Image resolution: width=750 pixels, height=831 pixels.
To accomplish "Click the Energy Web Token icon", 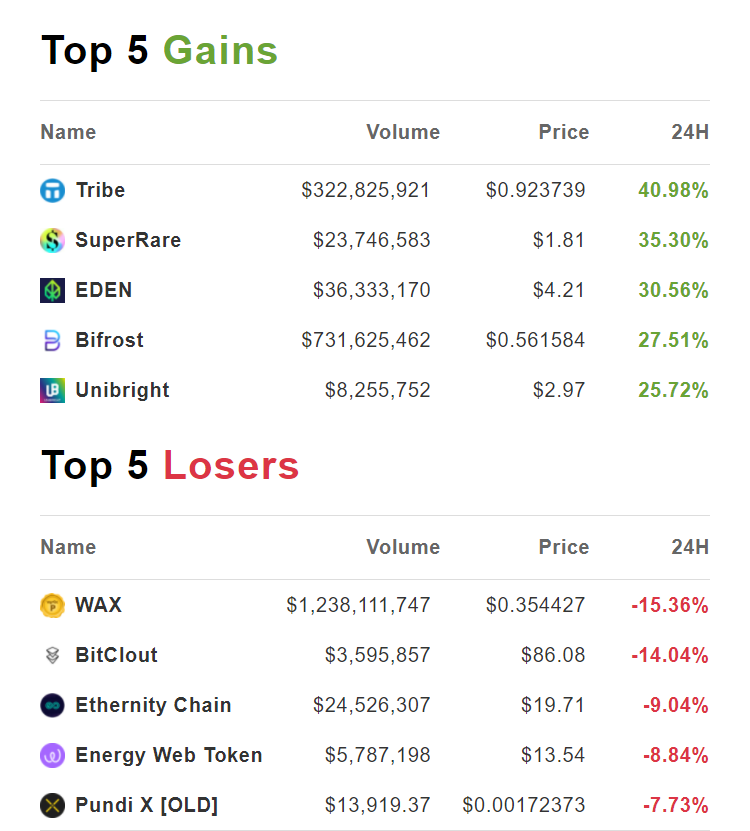I will coord(52,755).
